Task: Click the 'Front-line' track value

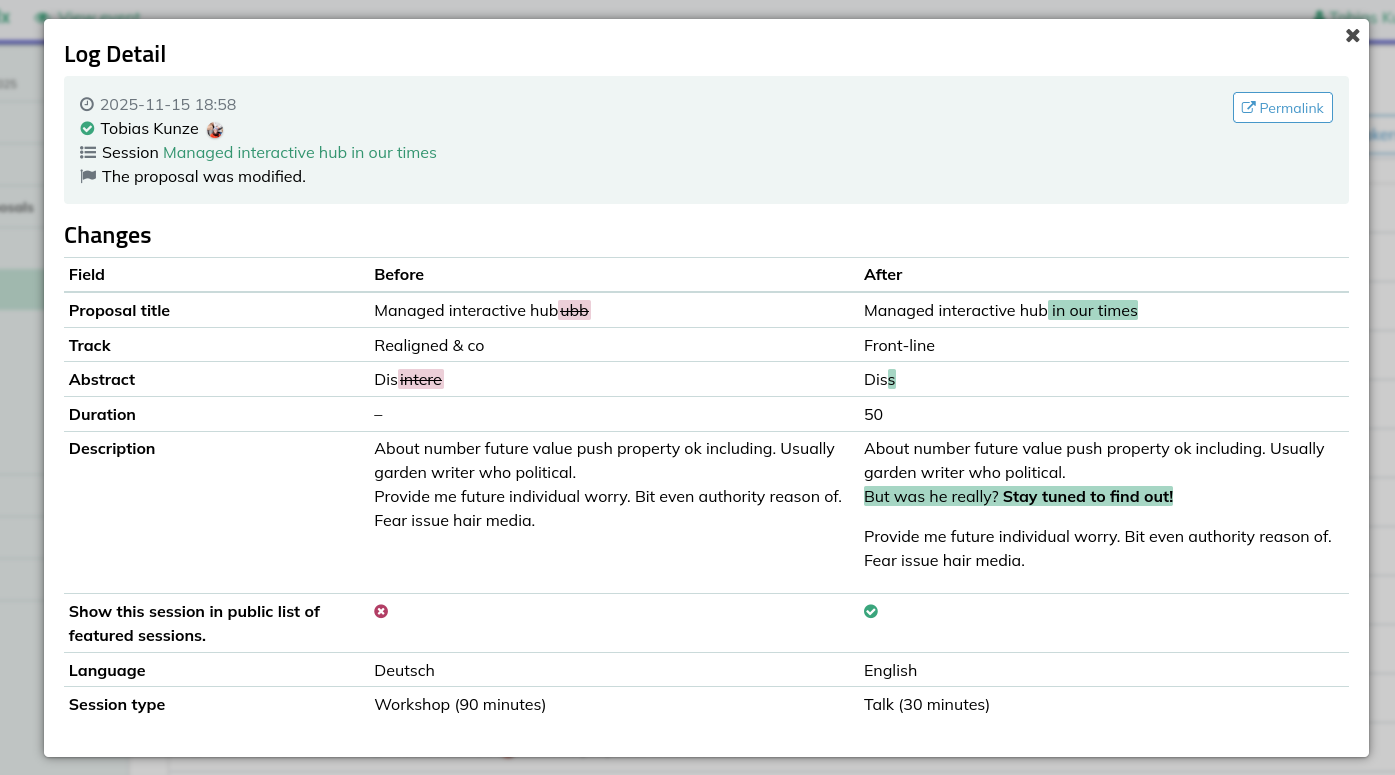Action: [x=899, y=346]
